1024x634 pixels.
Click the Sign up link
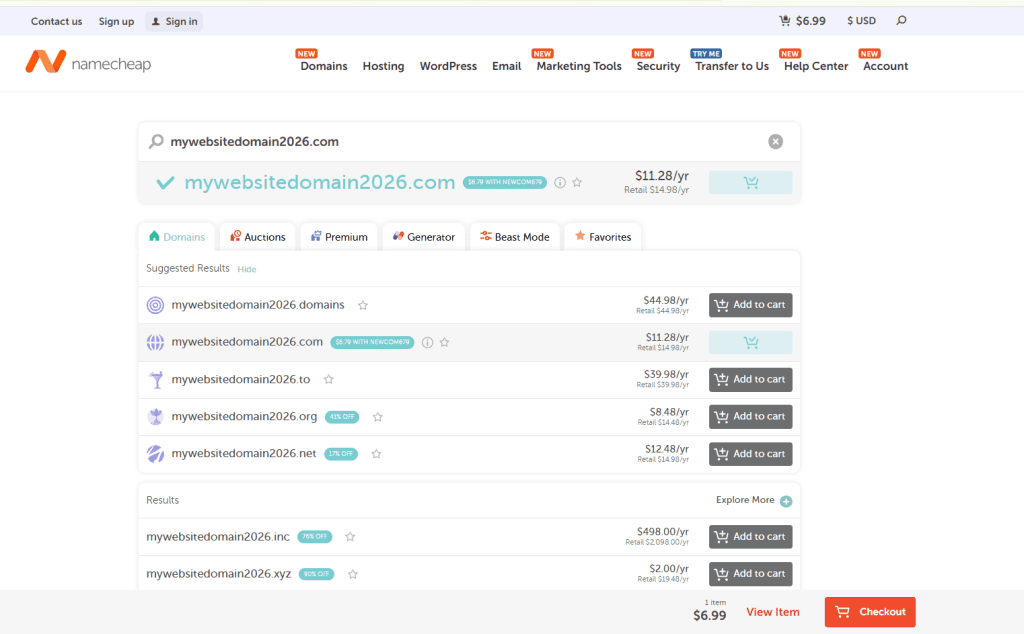coord(116,22)
